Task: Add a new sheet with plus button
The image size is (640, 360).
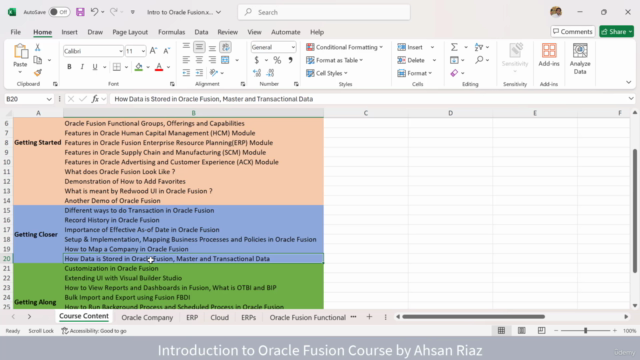Action: pos(369,317)
